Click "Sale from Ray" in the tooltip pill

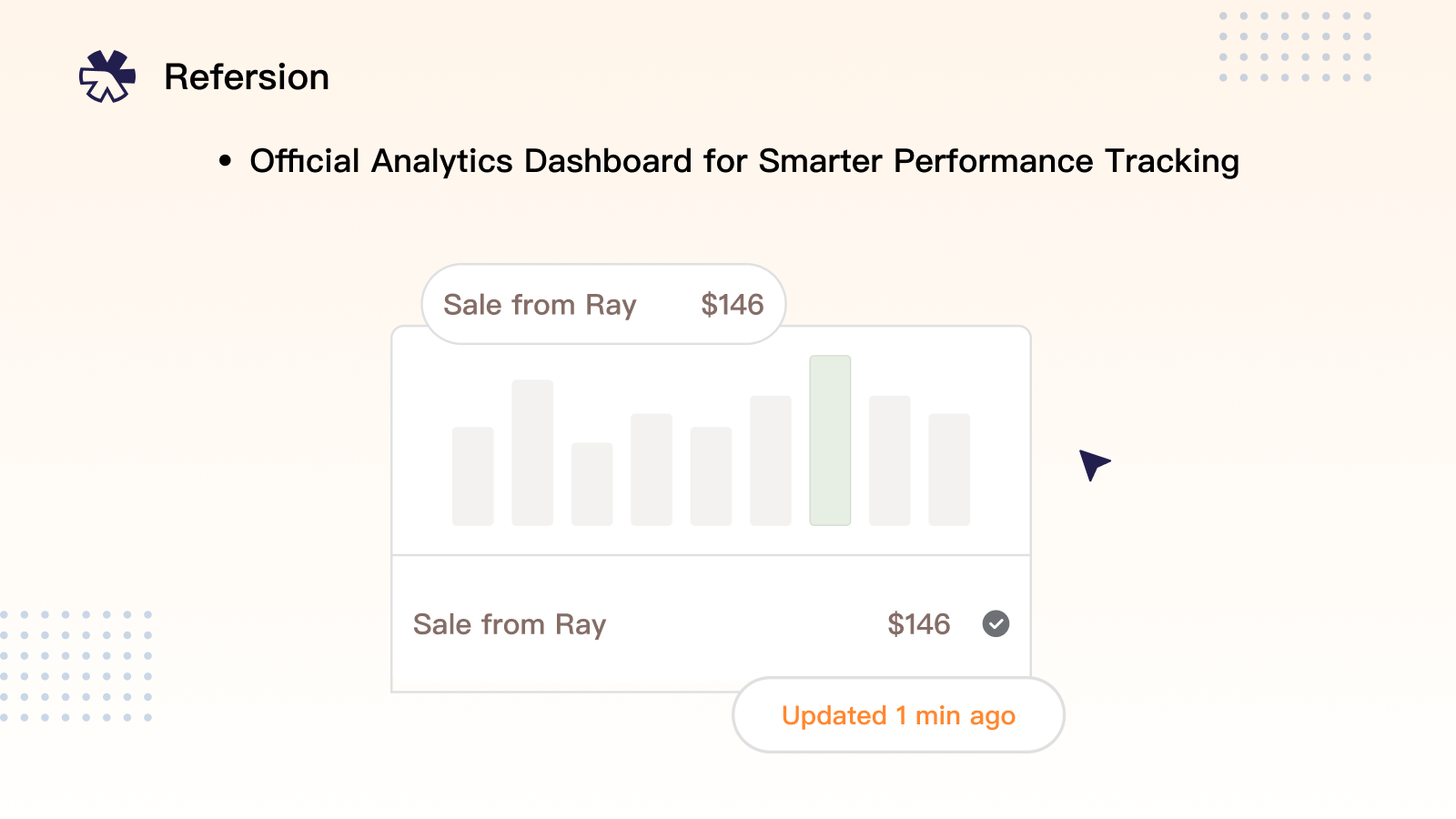click(540, 305)
